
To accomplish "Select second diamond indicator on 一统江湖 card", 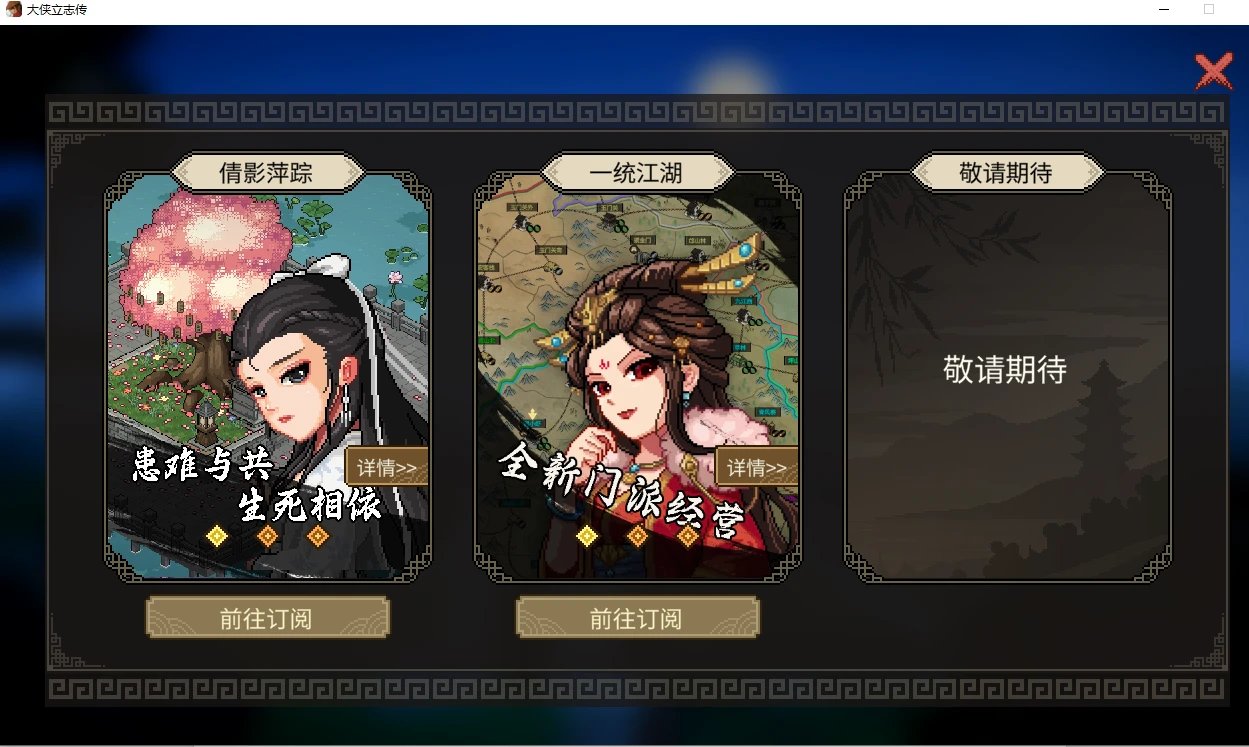I will (637, 536).
